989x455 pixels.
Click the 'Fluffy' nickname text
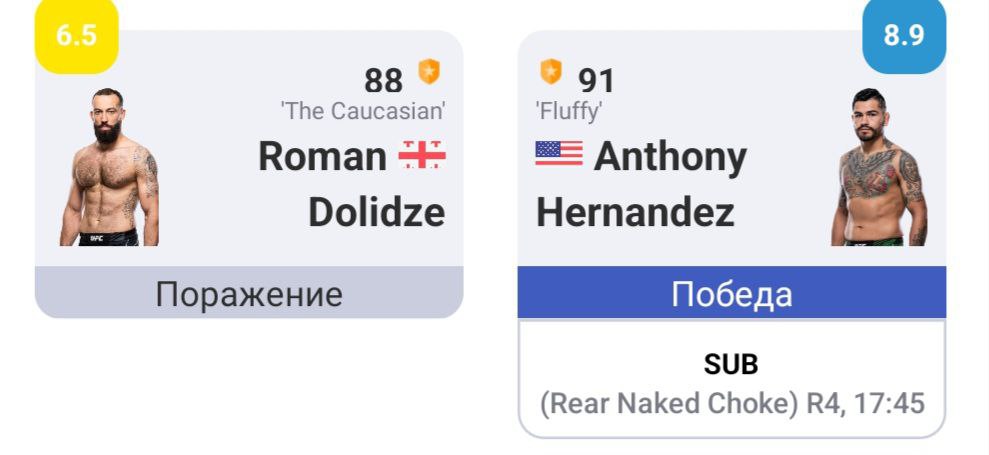[568, 112]
